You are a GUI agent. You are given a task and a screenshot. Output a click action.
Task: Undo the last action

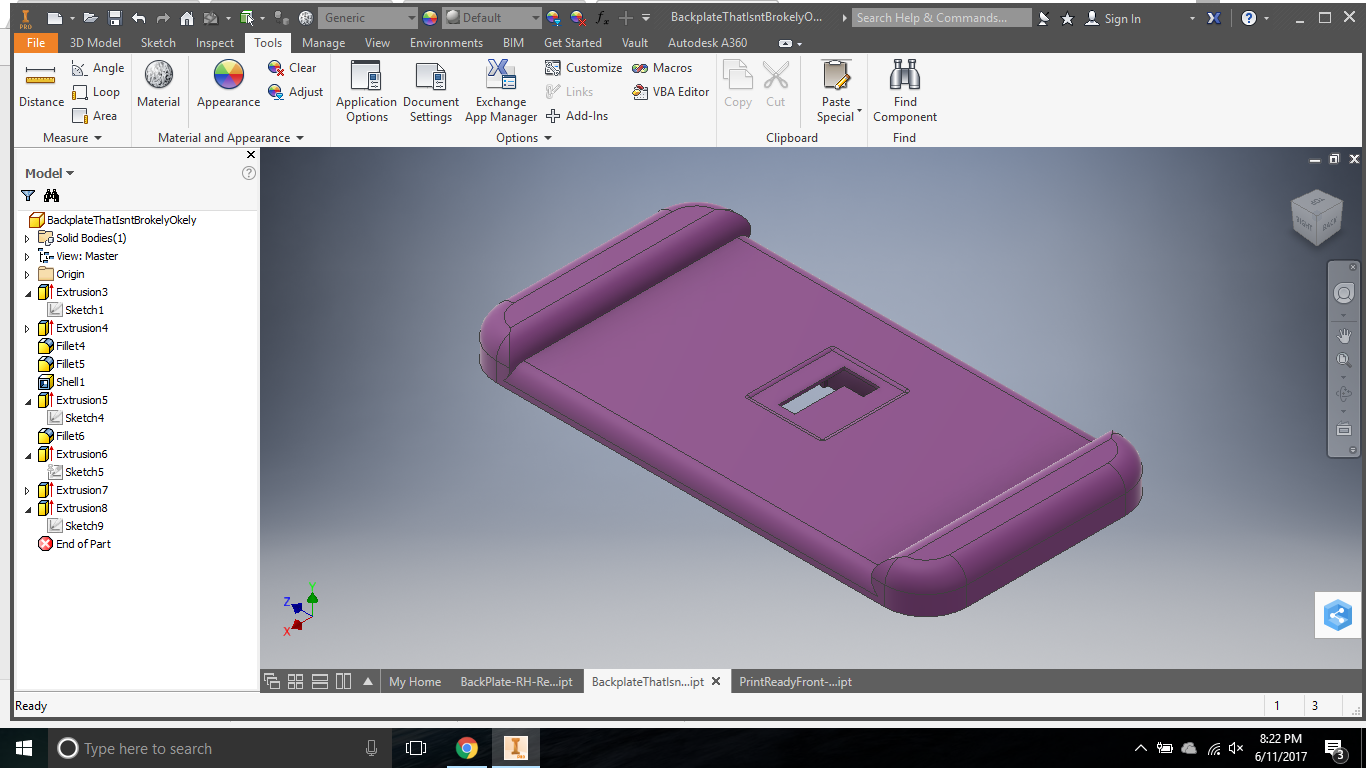(138, 18)
